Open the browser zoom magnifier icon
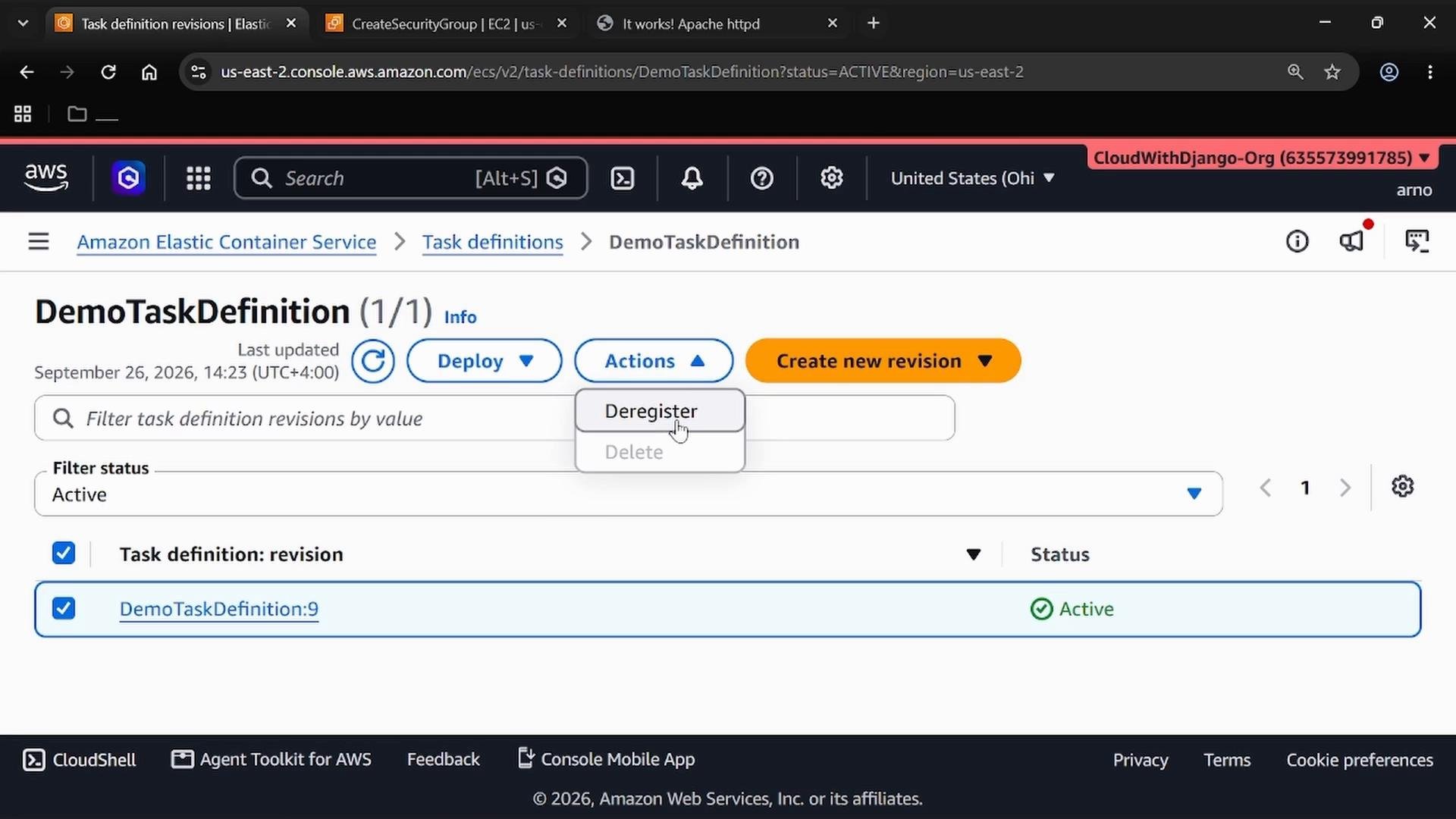The height and width of the screenshot is (819, 1456). [x=1295, y=72]
